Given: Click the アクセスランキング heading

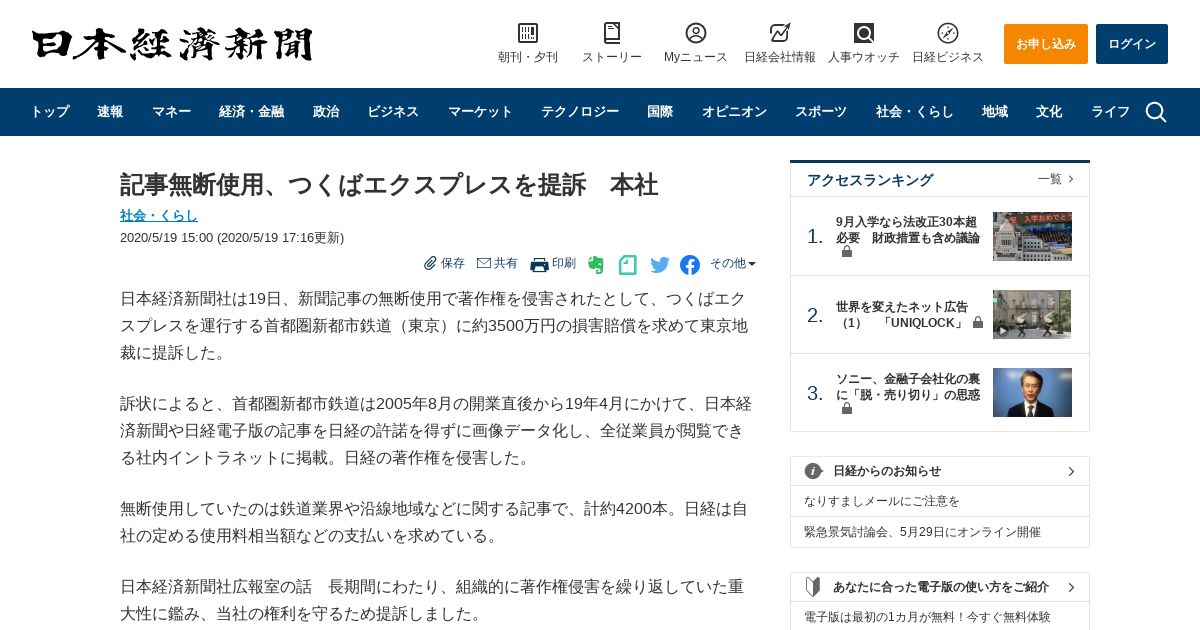Looking at the screenshot, I should point(870,180).
